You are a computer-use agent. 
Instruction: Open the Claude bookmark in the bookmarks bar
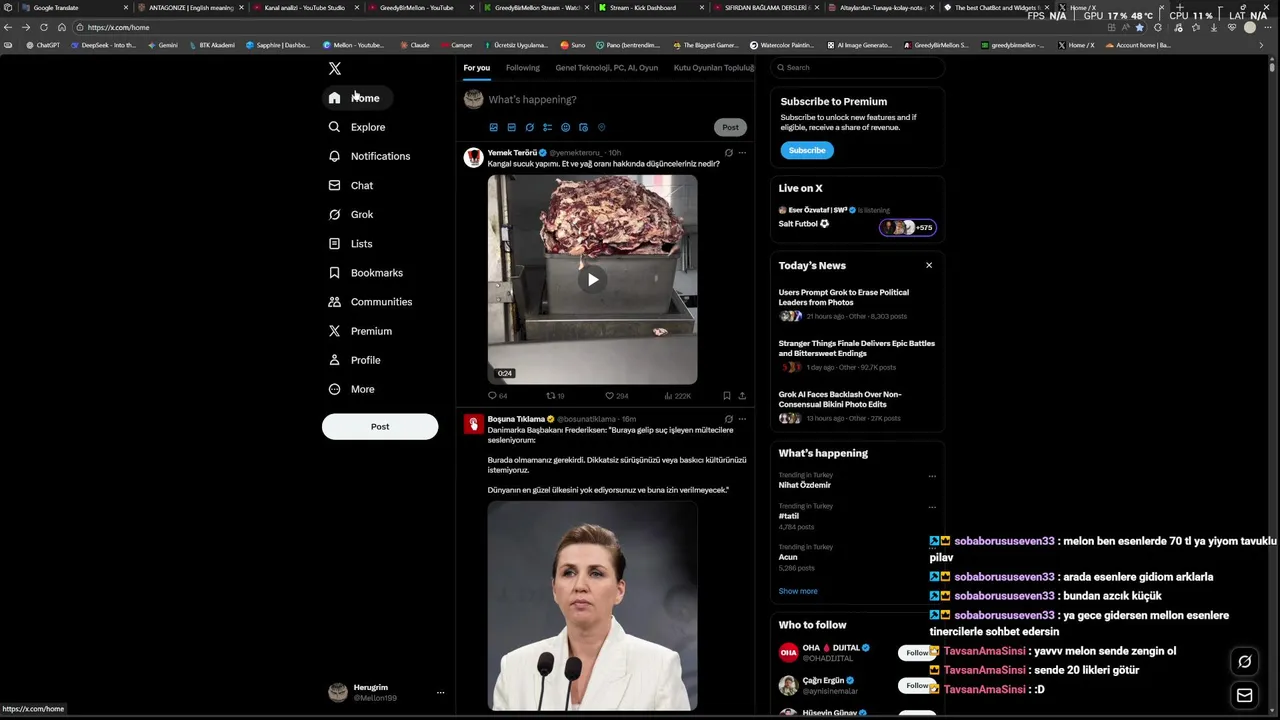pos(414,45)
